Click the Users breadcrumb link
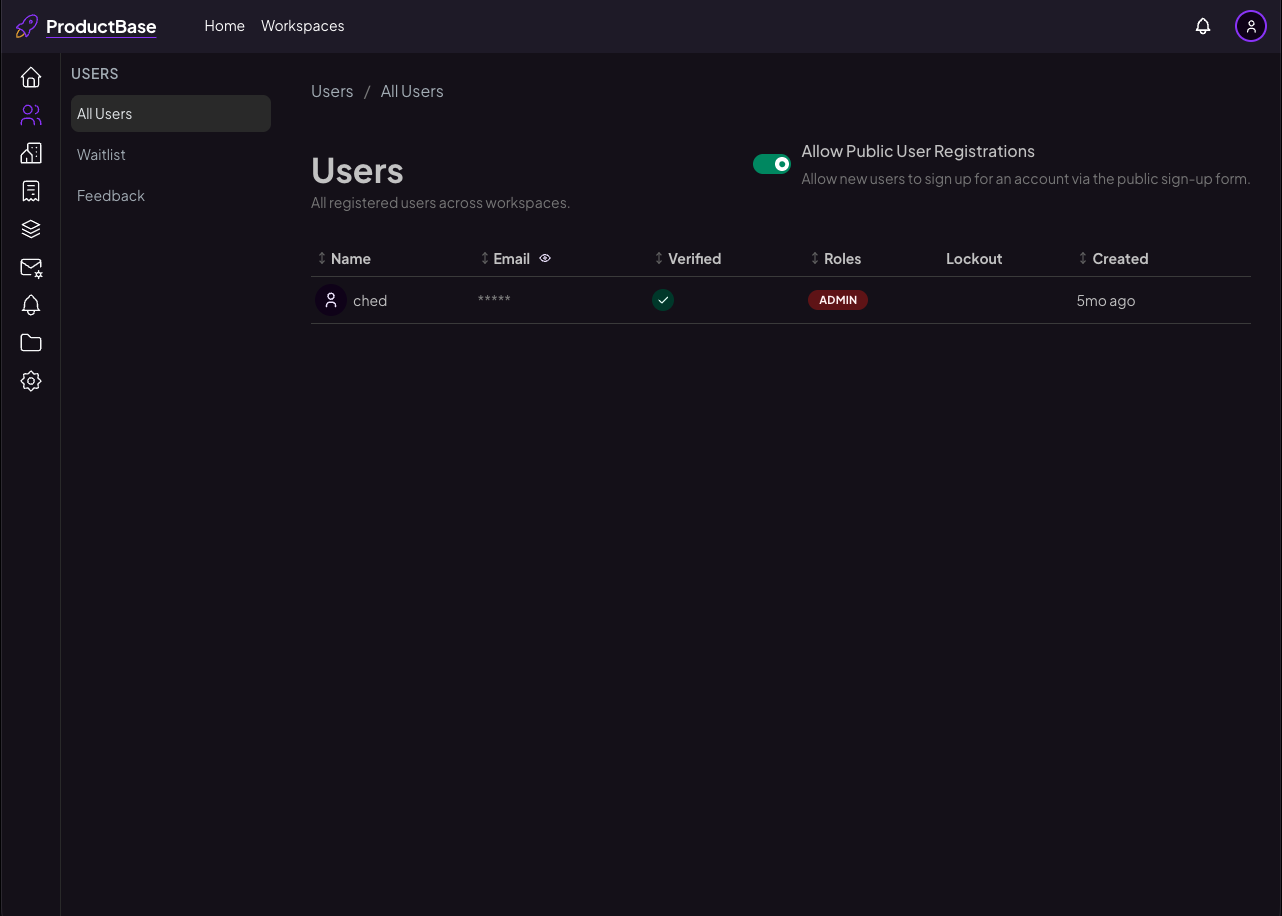Image resolution: width=1282 pixels, height=916 pixels. [x=332, y=91]
